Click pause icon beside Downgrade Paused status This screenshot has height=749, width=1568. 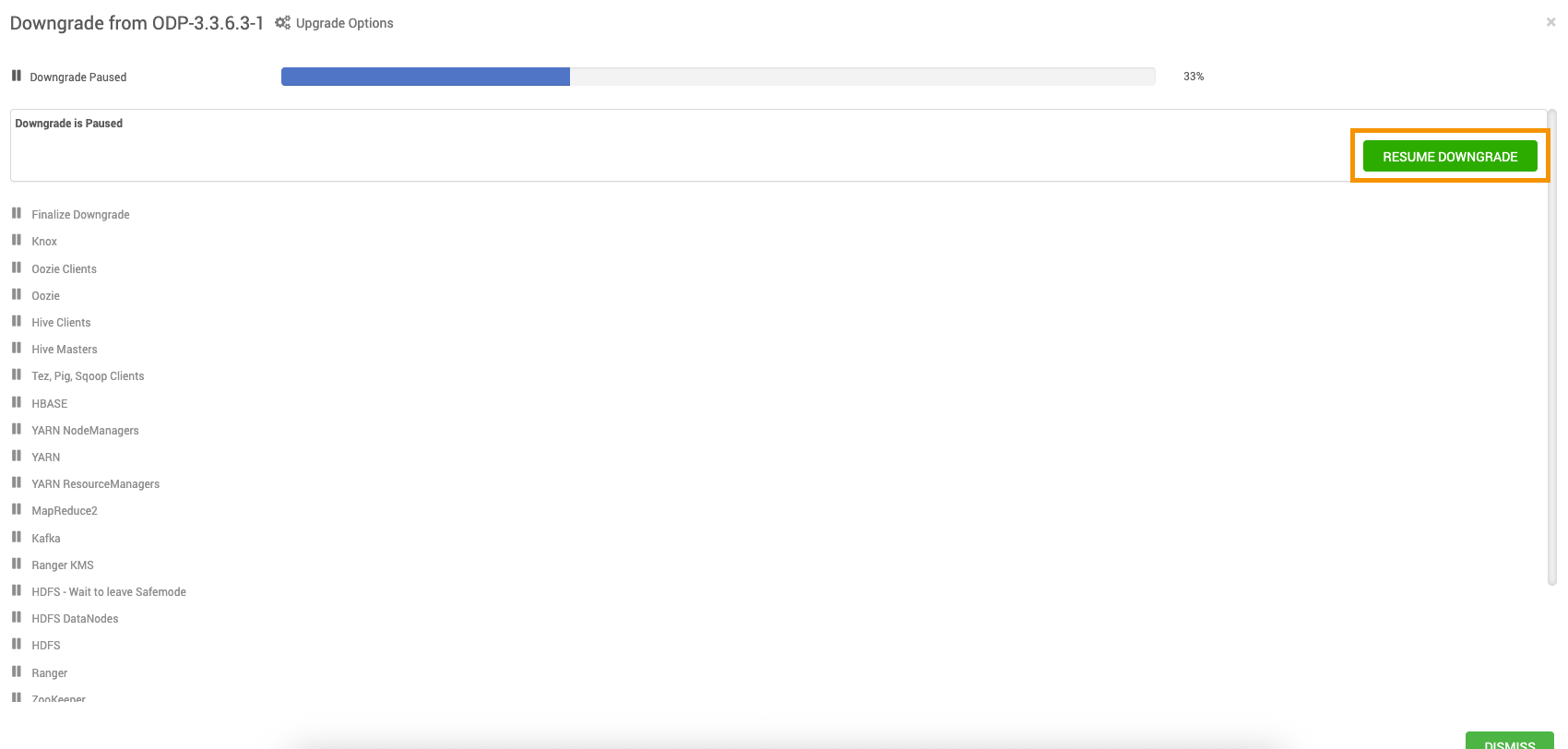[17, 76]
